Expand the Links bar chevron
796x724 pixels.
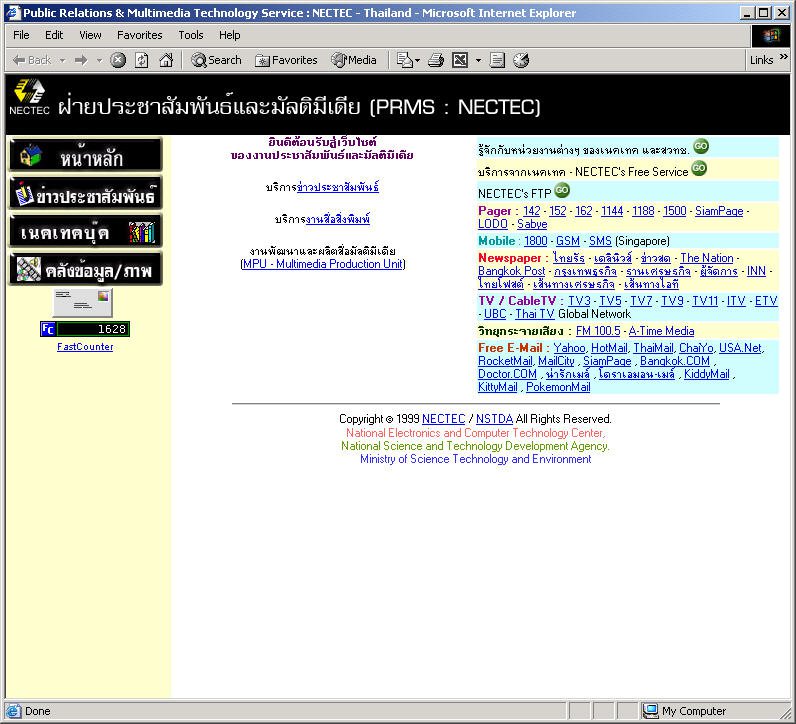784,60
